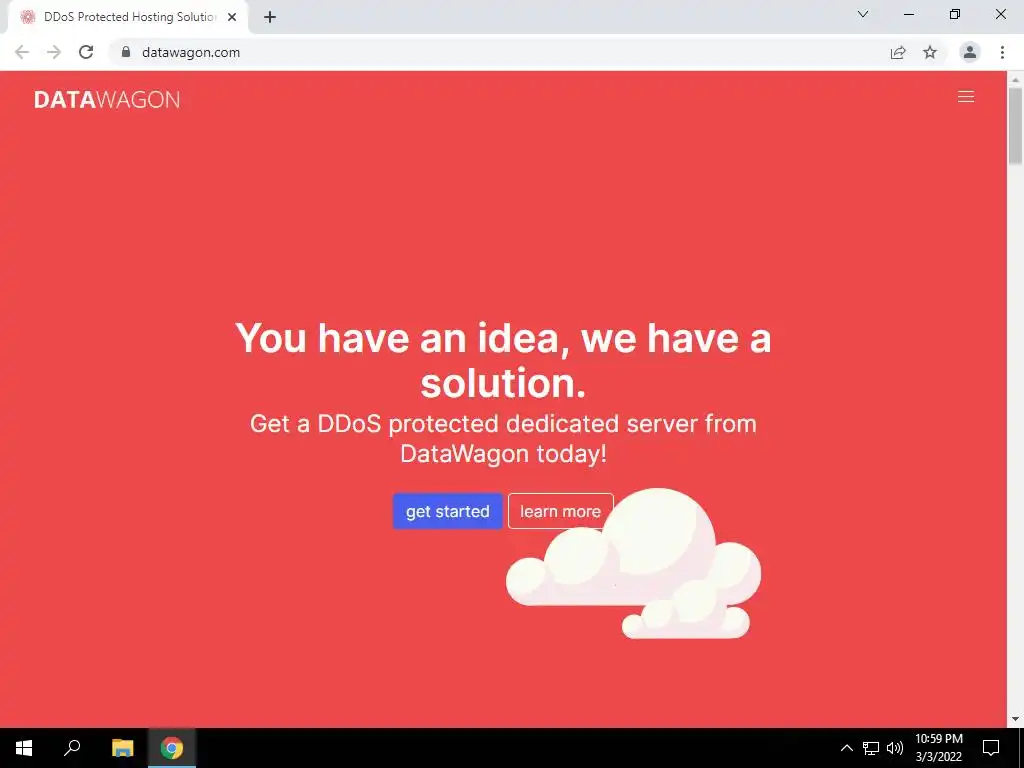Click the scrollbar up arrow
This screenshot has width=1024, height=768.
tap(1015, 79)
